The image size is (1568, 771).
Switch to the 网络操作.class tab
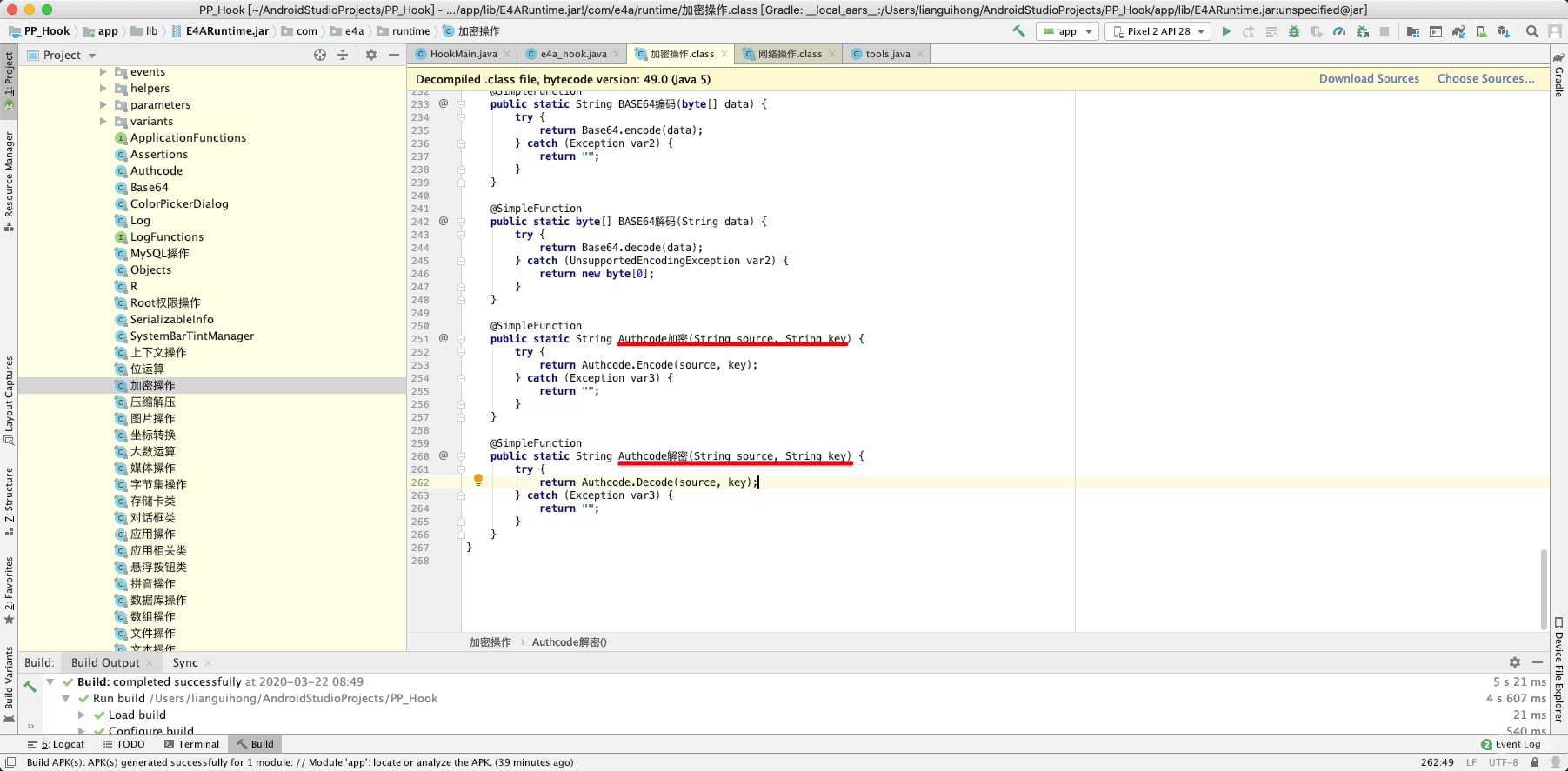tap(789, 54)
